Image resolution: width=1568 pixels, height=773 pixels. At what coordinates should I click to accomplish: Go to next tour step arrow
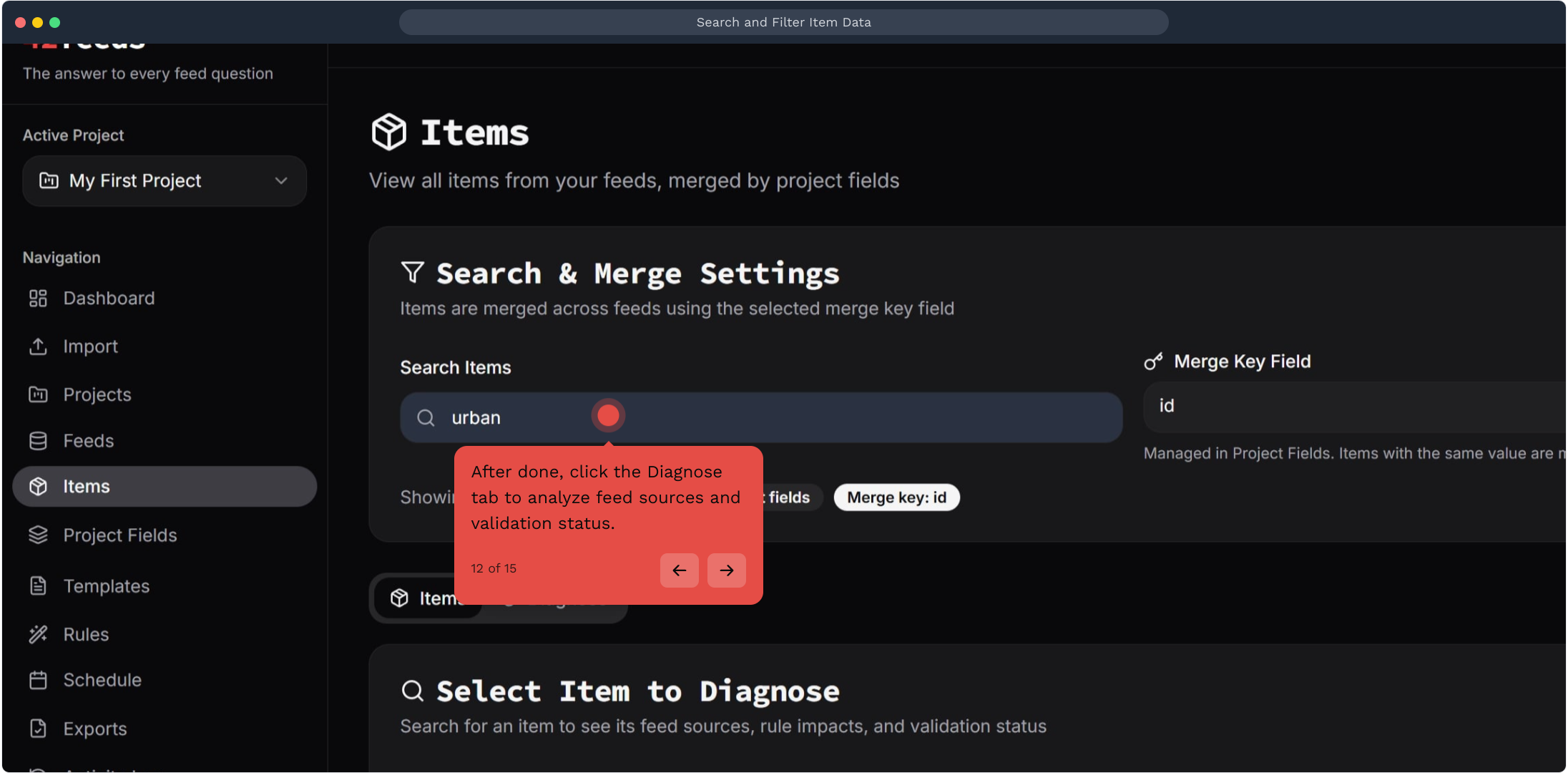[726, 570]
